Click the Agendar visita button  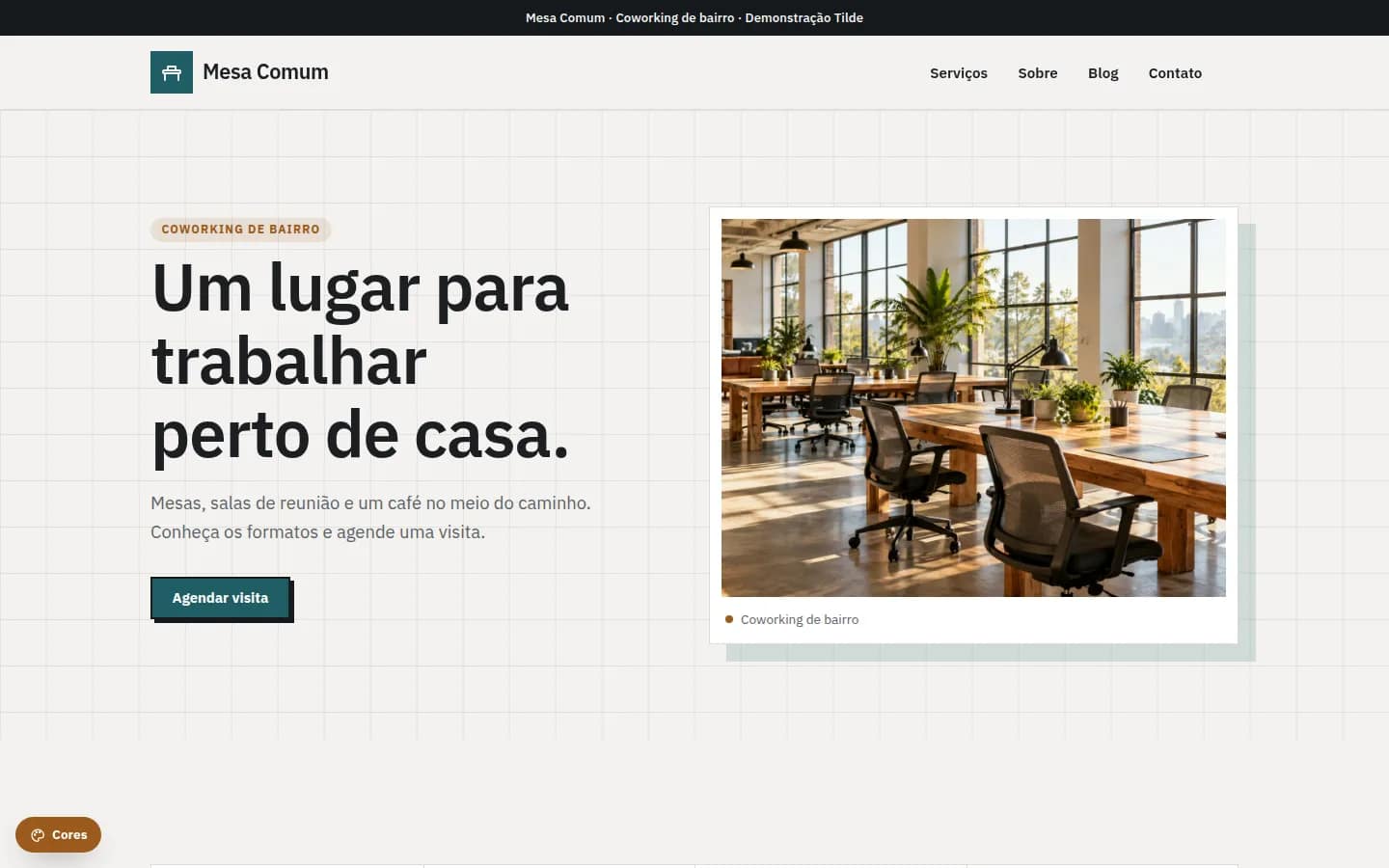[x=221, y=598]
